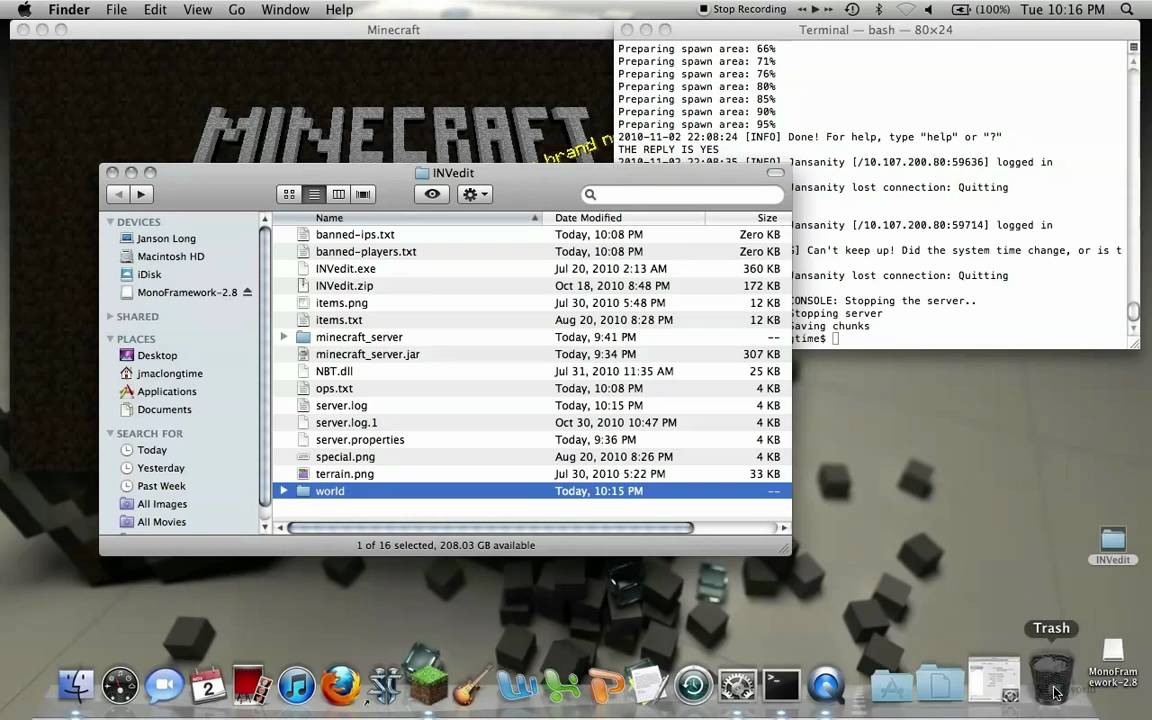Eject MonoFramework-2.8 in Finder sidebar
Screen dimensions: 1152x720
point(248,292)
